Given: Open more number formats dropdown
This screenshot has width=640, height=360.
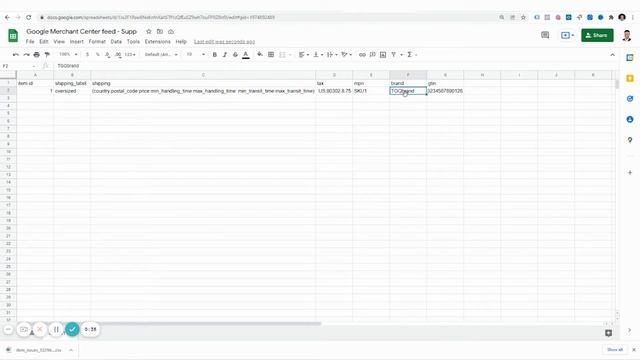Looking at the screenshot, I should coord(130,55).
